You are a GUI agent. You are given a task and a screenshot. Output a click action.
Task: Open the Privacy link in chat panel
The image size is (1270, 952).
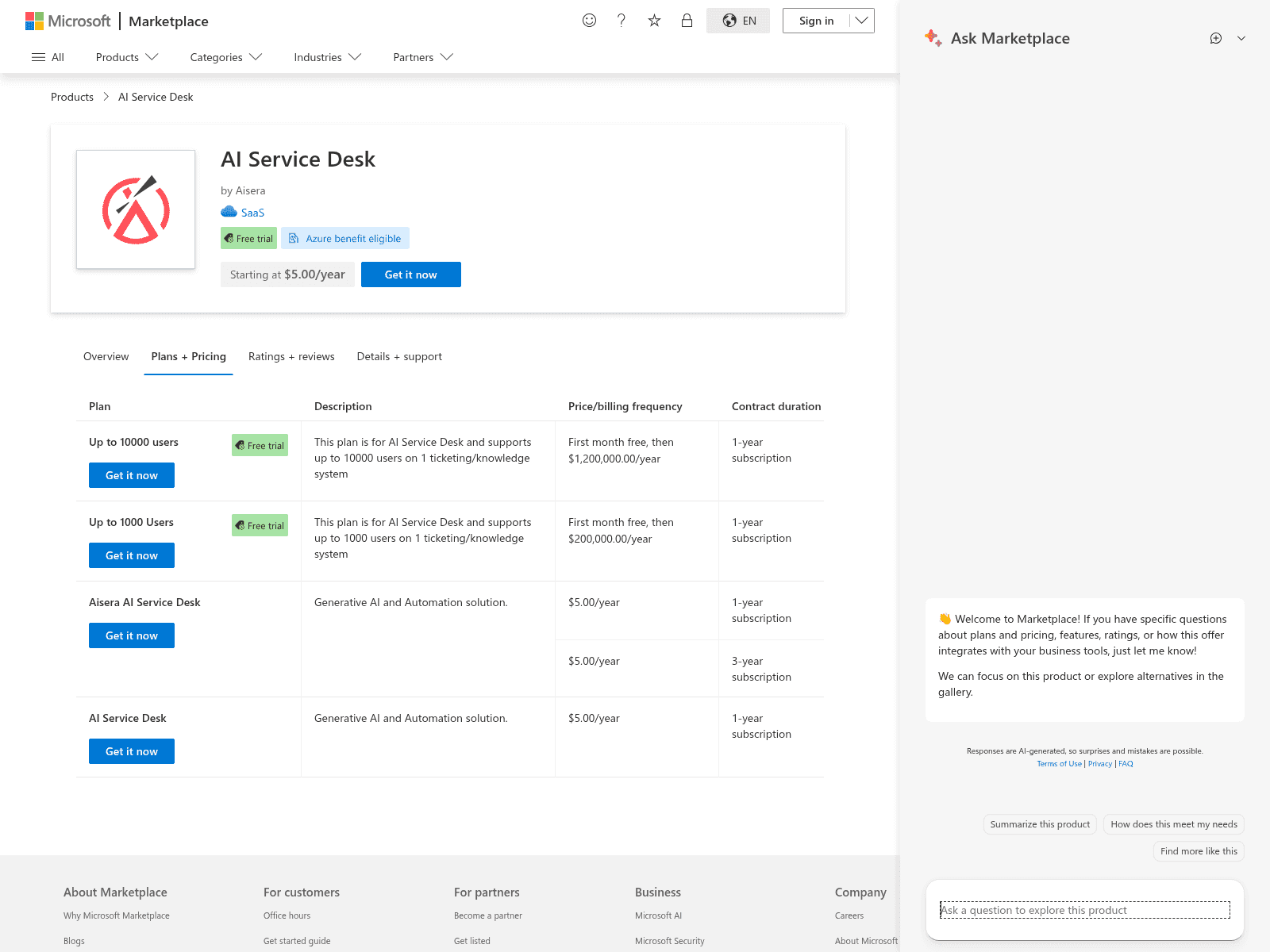click(x=1100, y=764)
